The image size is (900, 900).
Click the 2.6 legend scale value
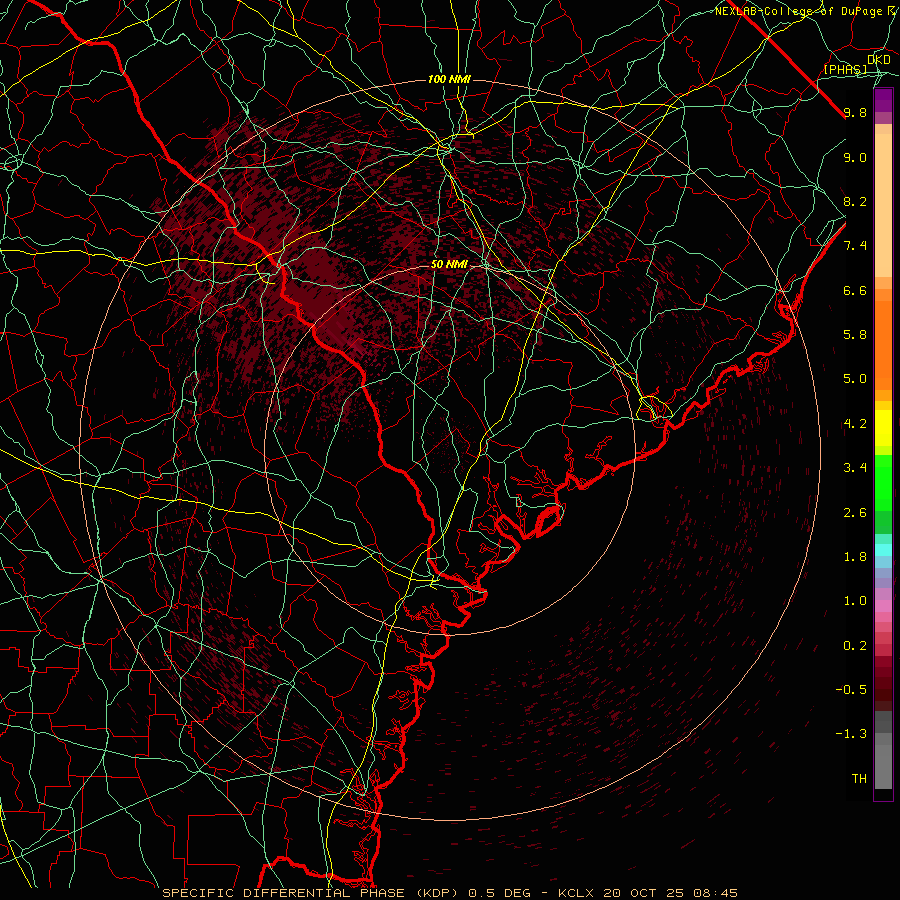(x=855, y=513)
